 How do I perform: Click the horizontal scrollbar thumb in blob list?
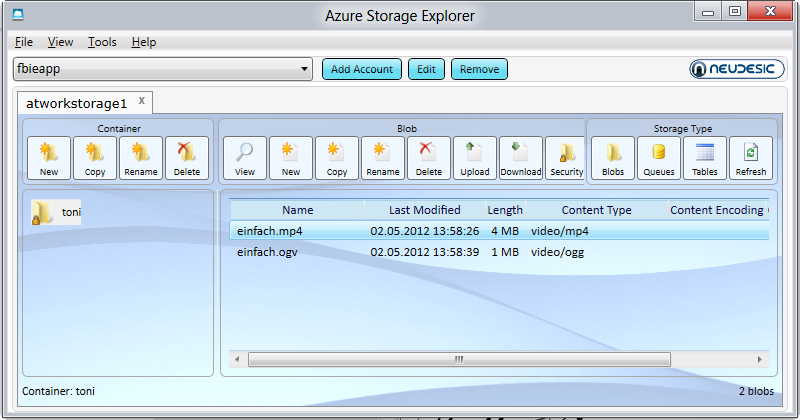pos(458,359)
